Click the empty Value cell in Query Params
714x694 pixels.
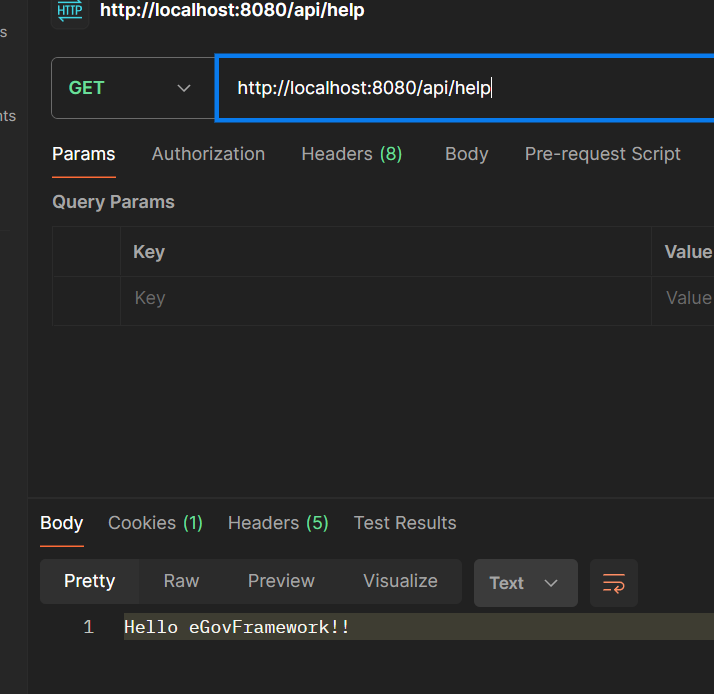[x=683, y=301]
